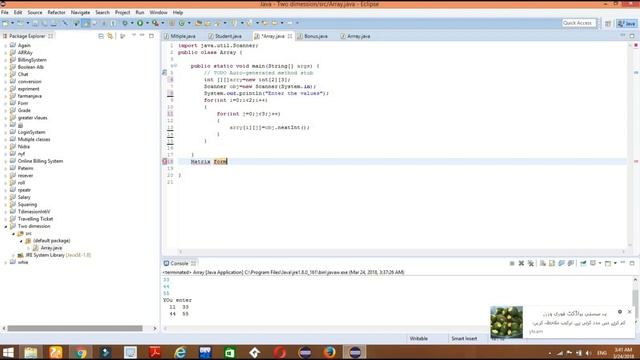Switch to the Bonus.java editor tab

(x=313, y=36)
